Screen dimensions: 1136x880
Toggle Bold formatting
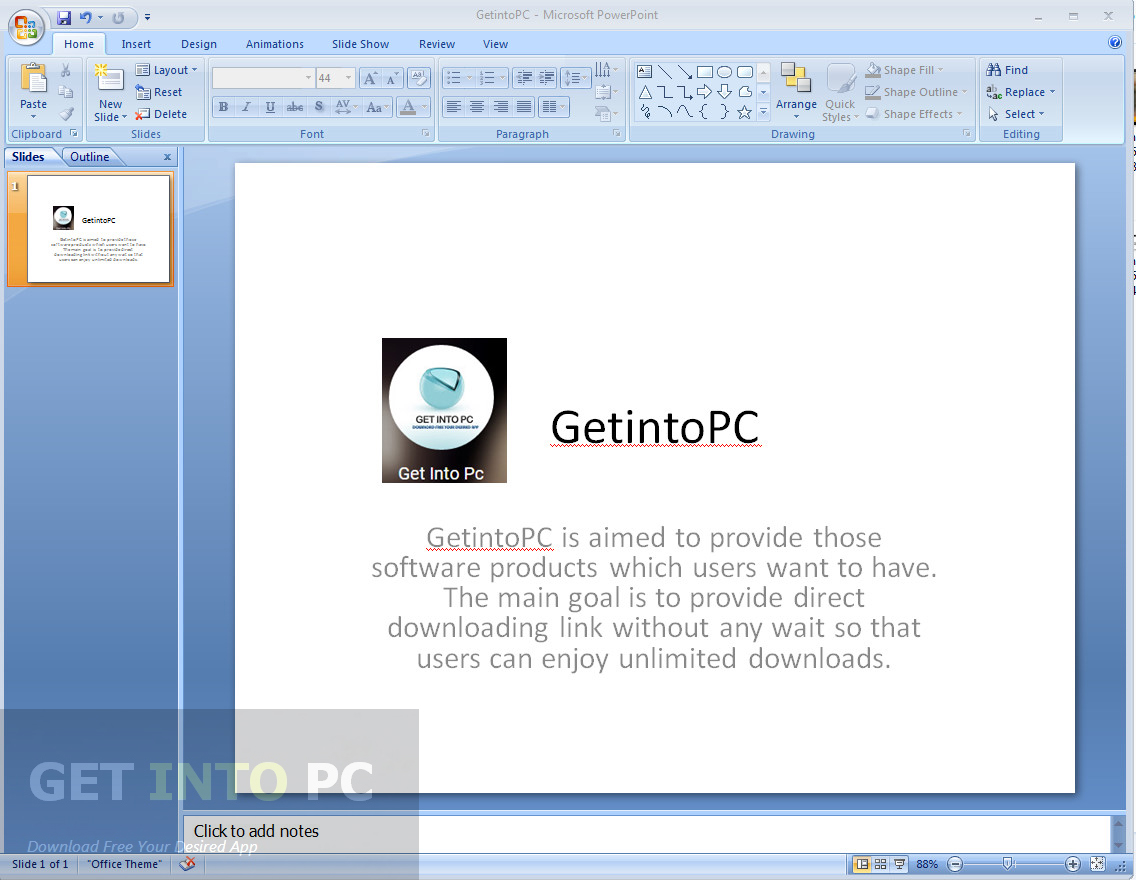(x=223, y=107)
